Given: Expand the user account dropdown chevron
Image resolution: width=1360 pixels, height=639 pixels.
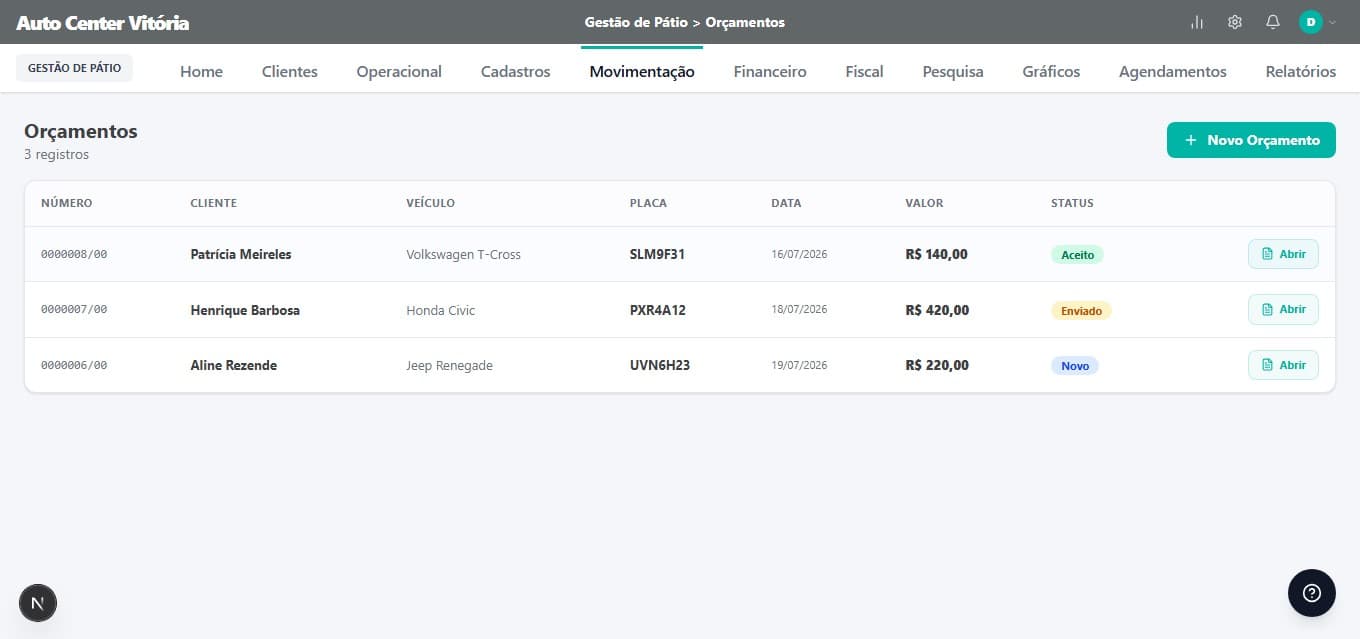Looking at the screenshot, I should 1332,22.
